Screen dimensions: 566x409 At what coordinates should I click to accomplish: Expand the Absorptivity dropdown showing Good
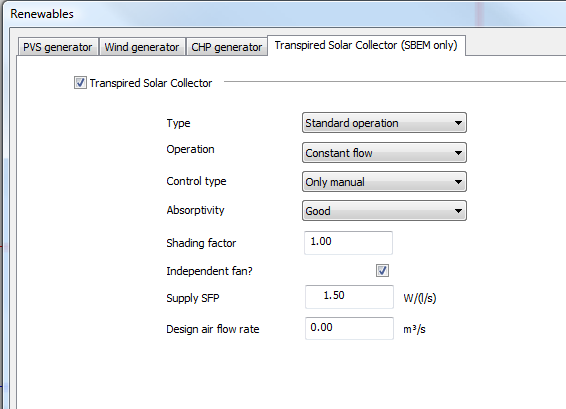point(384,211)
